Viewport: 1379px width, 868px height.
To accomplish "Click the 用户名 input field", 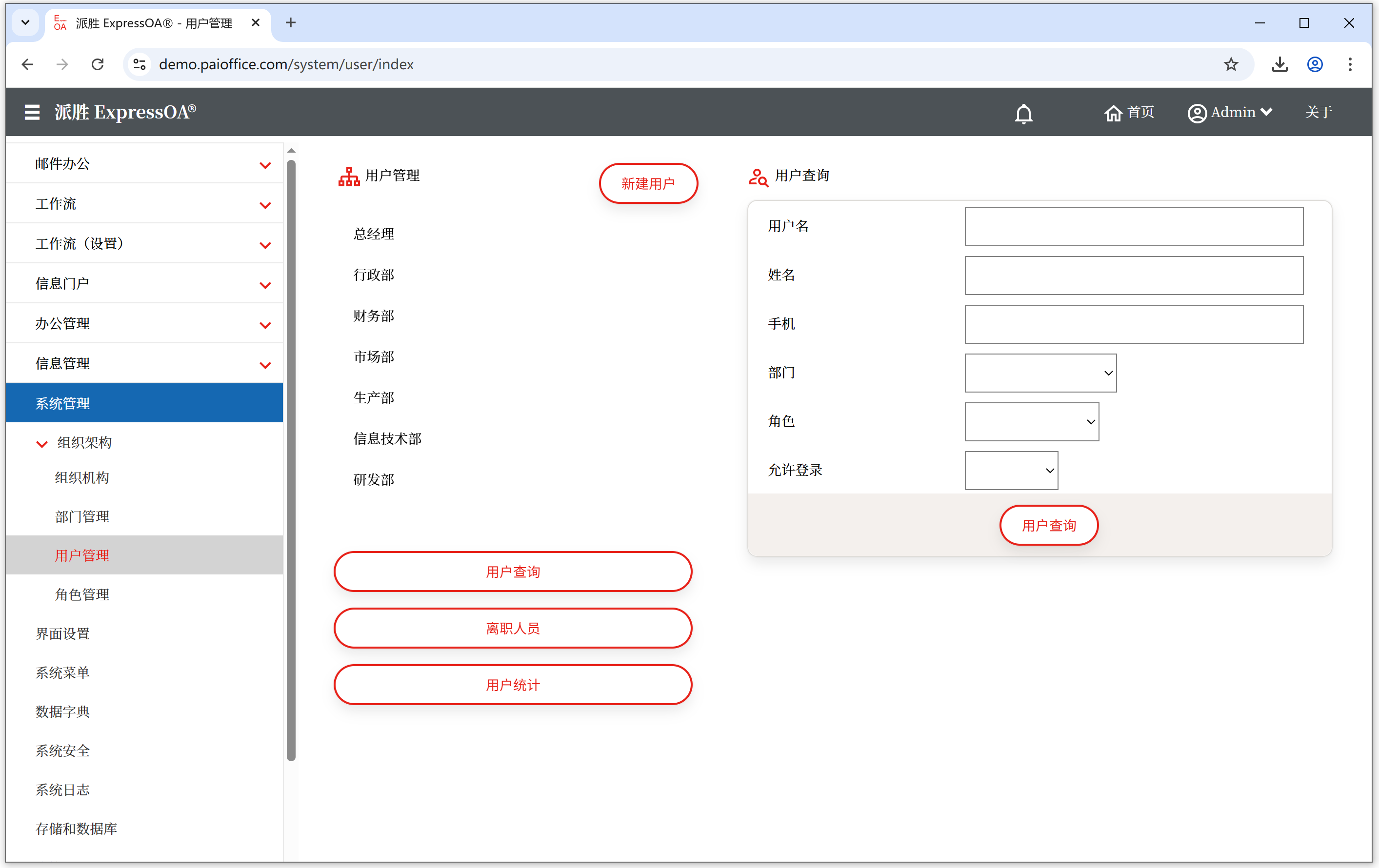I will (x=1133, y=227).
